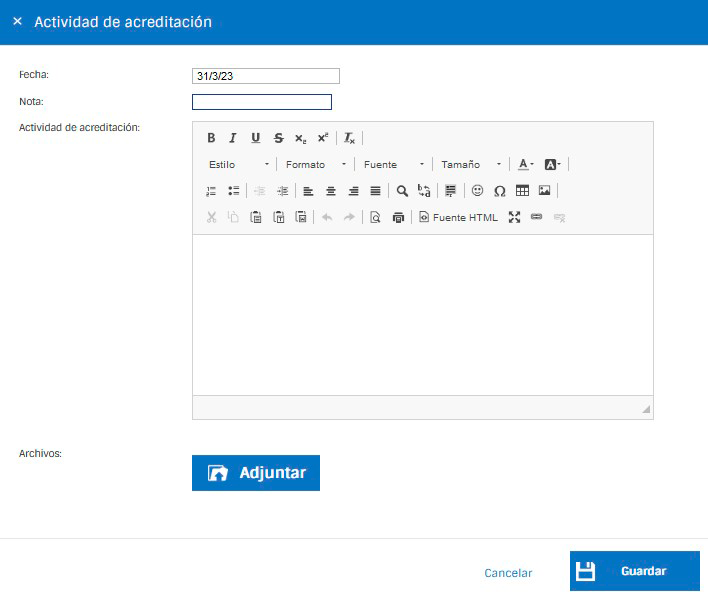Maximize the editor area
This screenshot has width=708, height=603.
pos(514,217)
